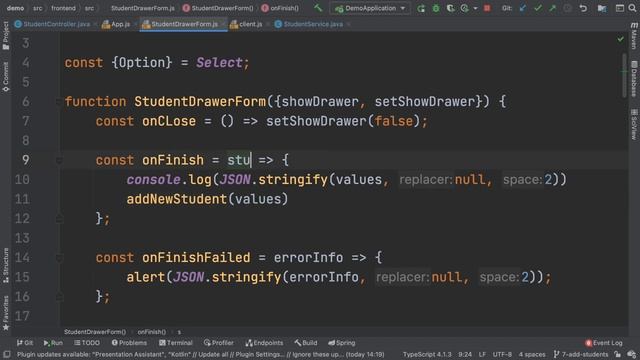
Task: Open the Profiler tool window tab
Action: click(219, 343)
